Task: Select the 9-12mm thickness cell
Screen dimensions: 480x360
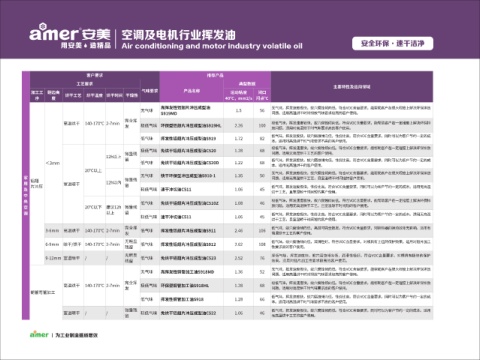Action: tap(53, 258)
